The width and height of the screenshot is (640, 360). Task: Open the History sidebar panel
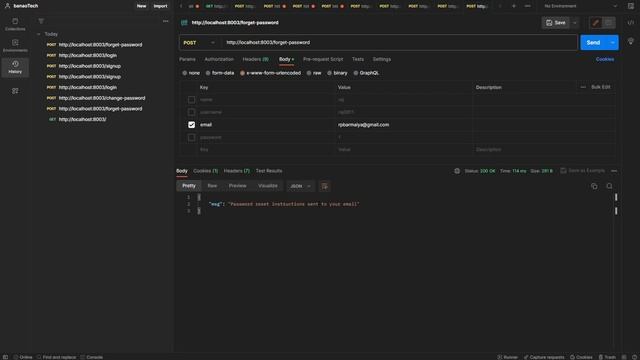coord(15,67)
